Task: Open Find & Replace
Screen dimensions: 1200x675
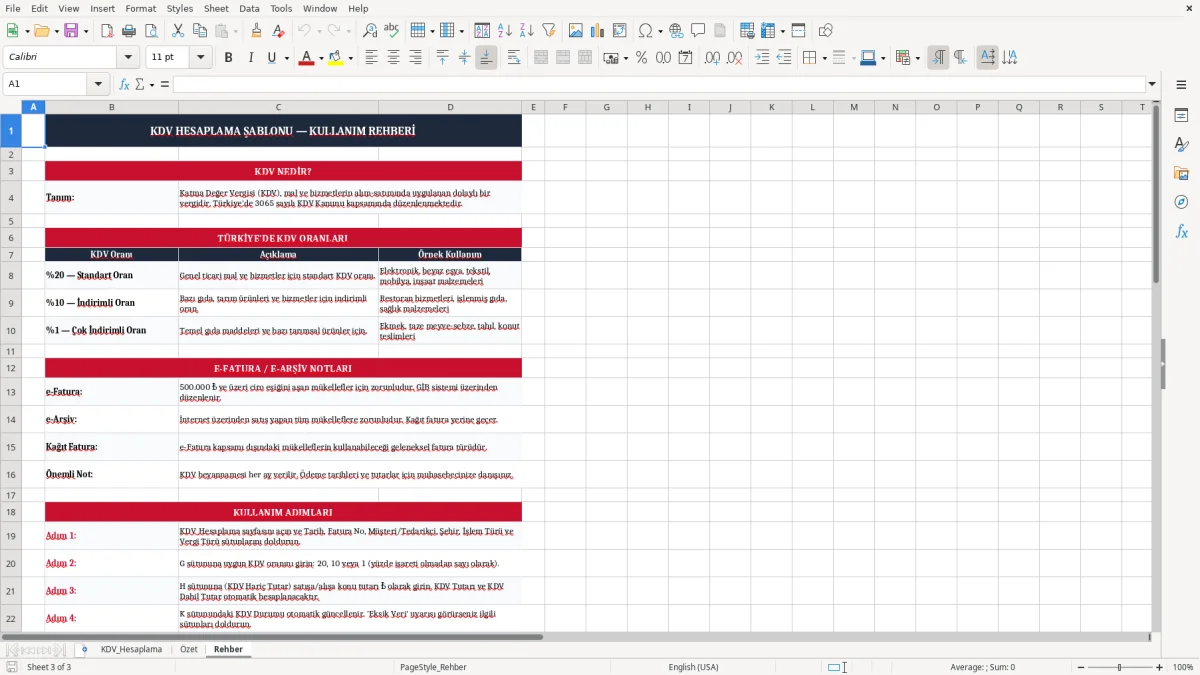Action: coord(370,31)
